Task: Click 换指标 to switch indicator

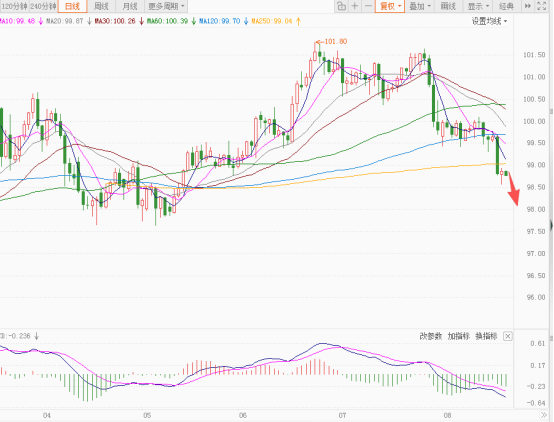Action: click(487, 336)
